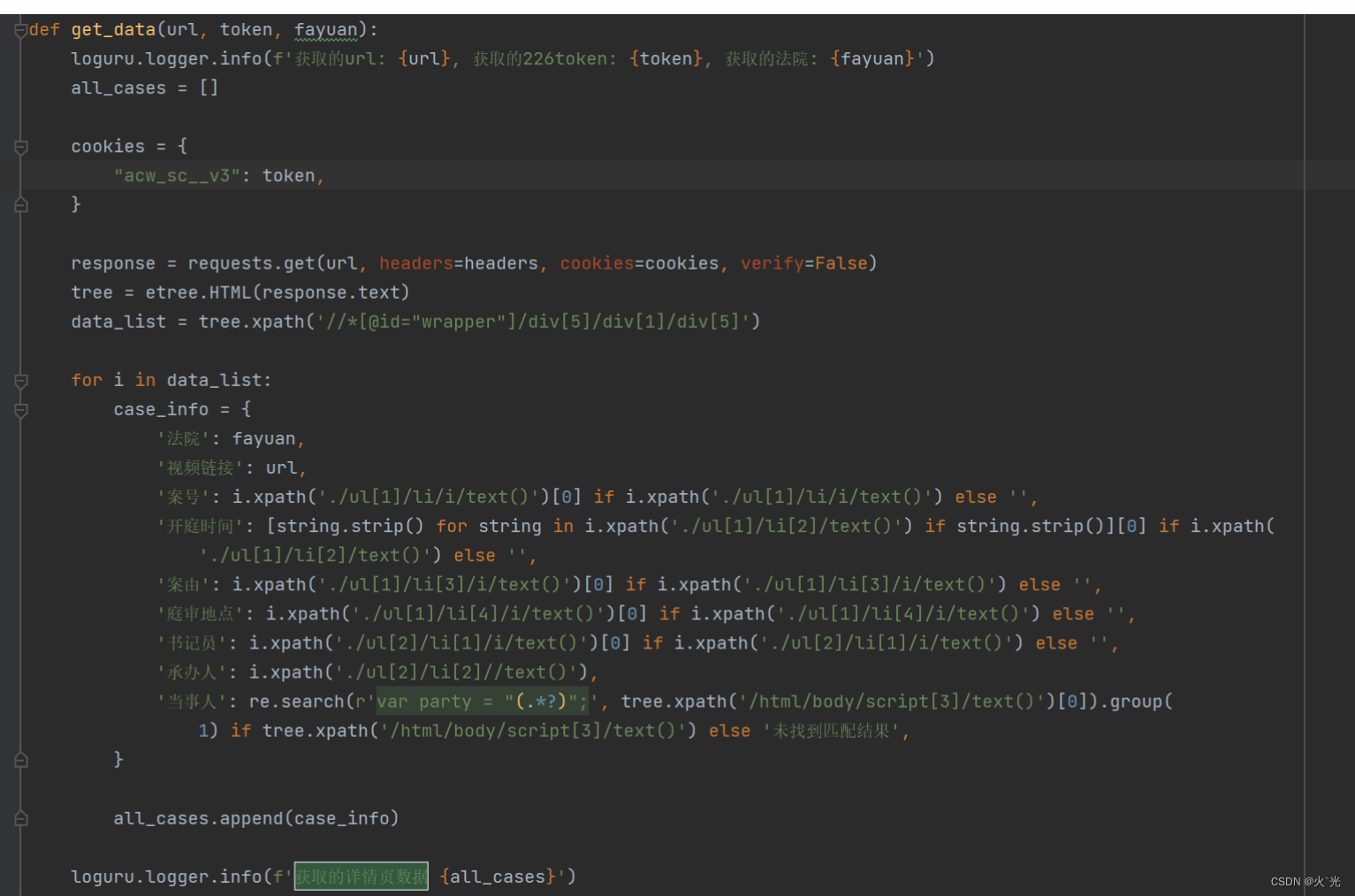
Task: Click the underlined fayuan parameter in def line
Action: [x=325, y=30]
